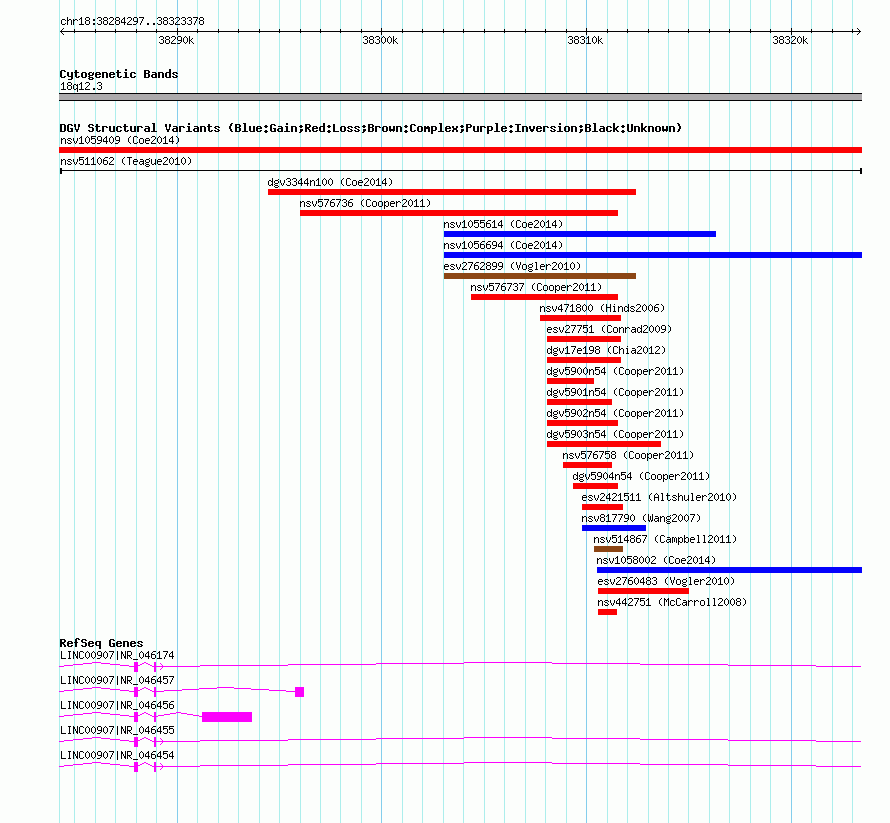
Task: Select the nsv1056694 (Coe2014) label
Action: pyautogui.click(x=503, y=245)
